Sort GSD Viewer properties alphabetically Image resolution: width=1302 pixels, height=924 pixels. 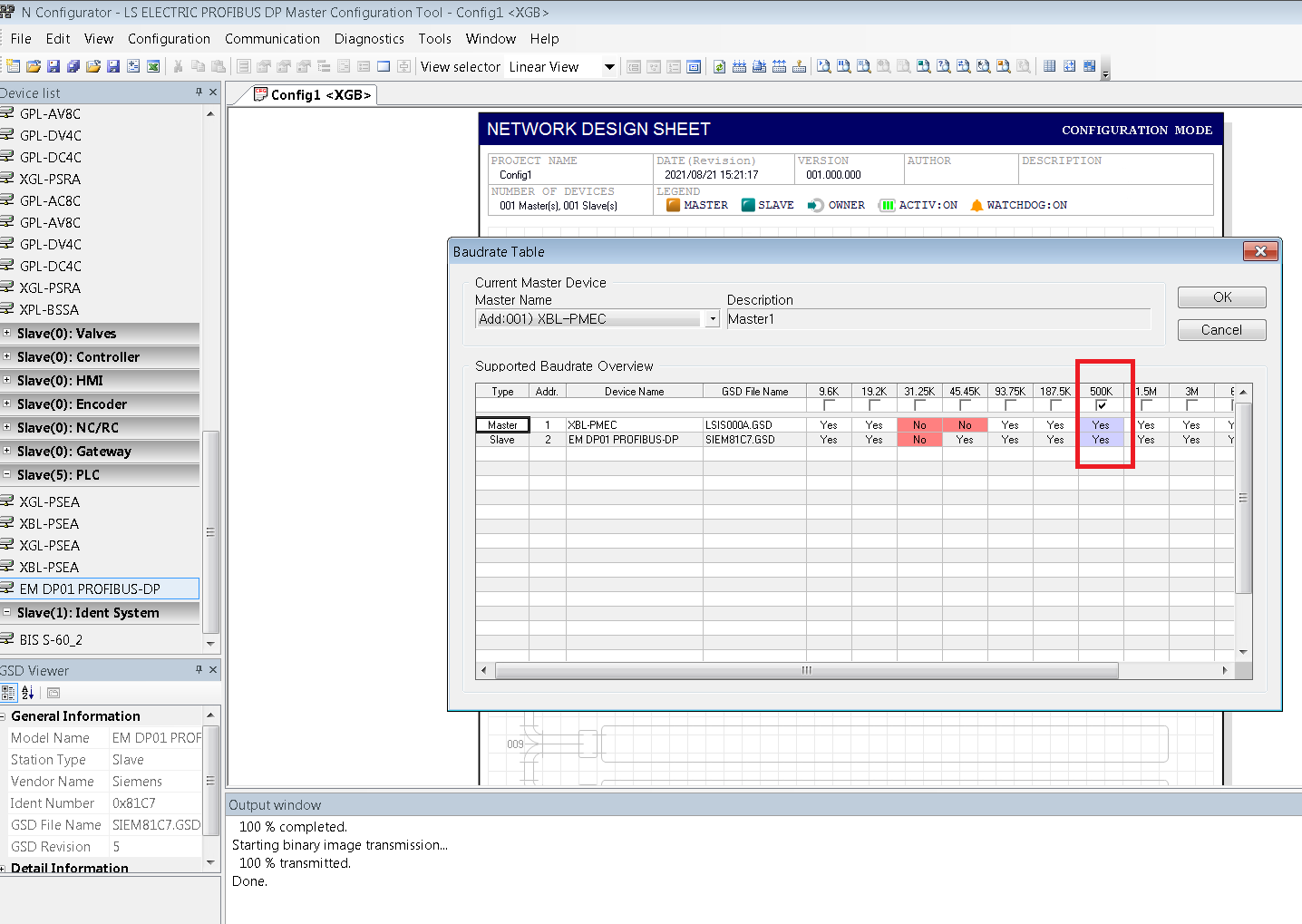[28, 693]
